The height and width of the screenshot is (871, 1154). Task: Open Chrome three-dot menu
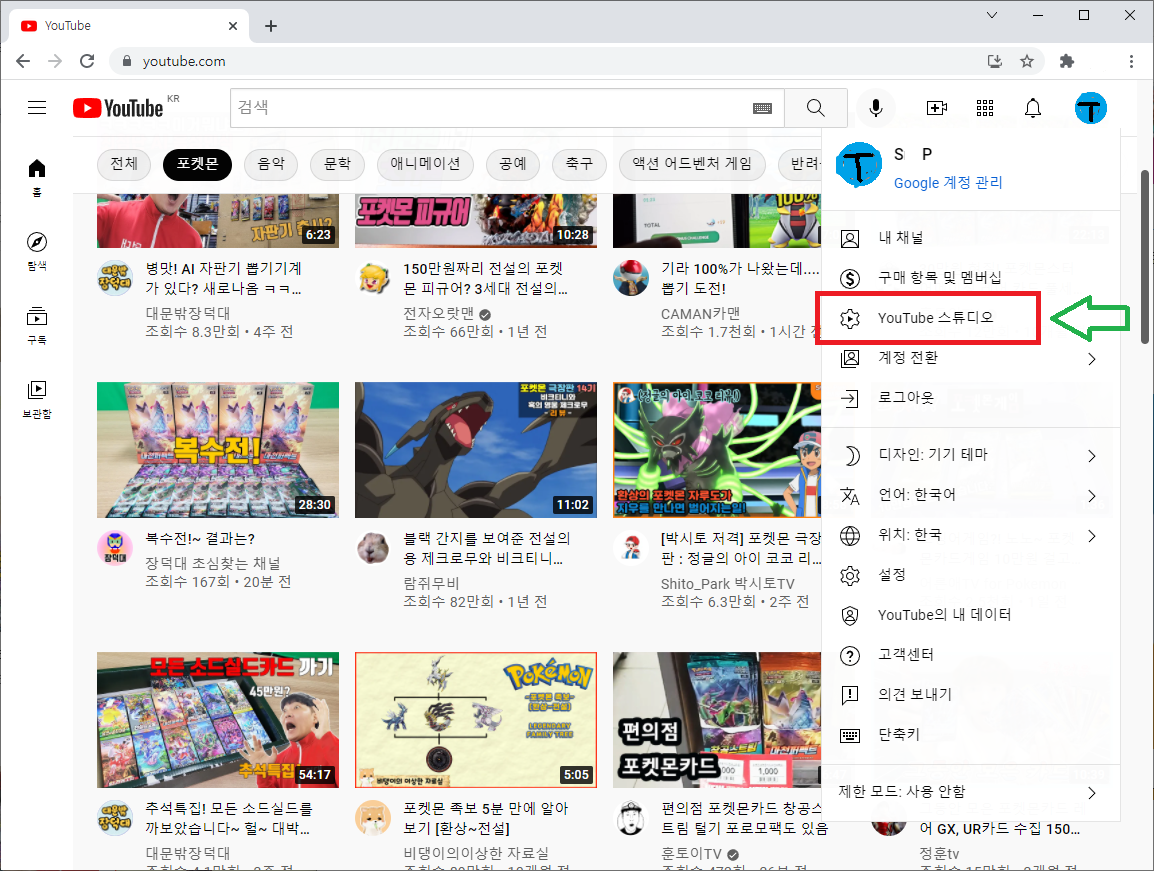pos(1131,61)
